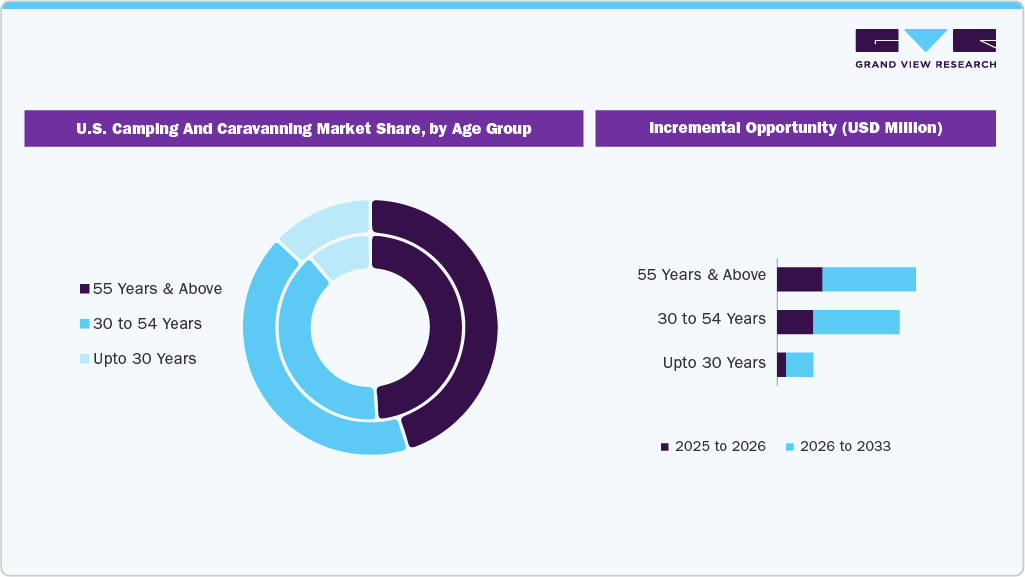
Task: Expand the 2026 to 2033 bar for 55 Years & Above
Action: [868, 278]
